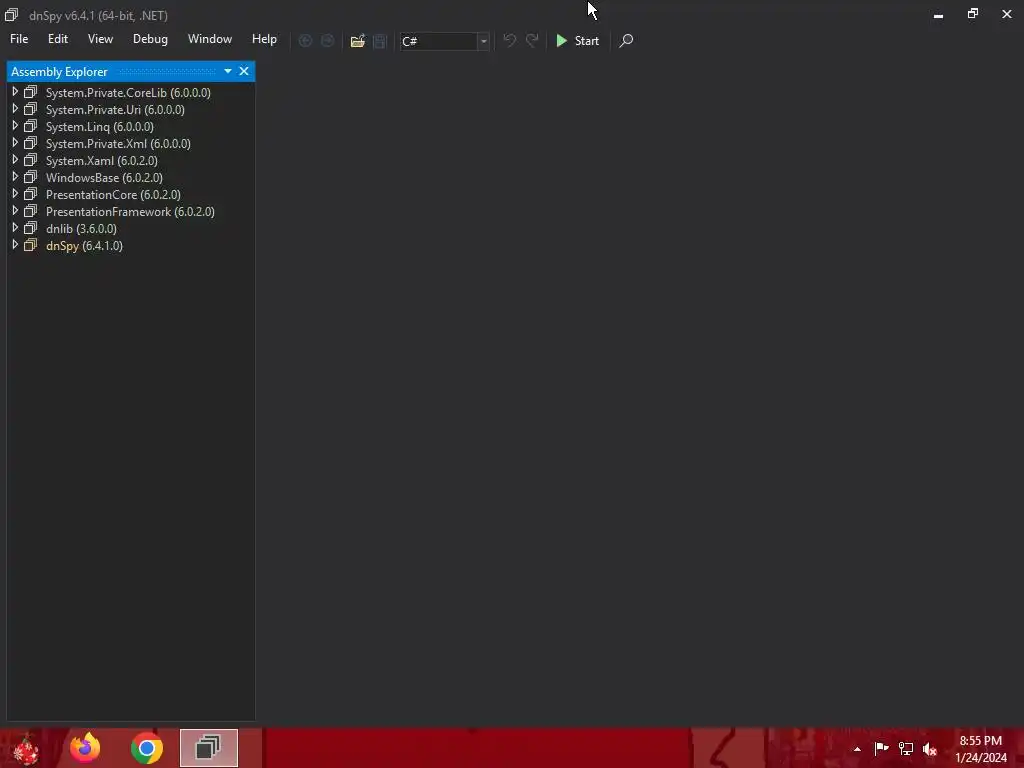Viewport: 1024px width, 768px height.
Task: Open the Windows Start button on taskbar
Action: tap(26, 748)
